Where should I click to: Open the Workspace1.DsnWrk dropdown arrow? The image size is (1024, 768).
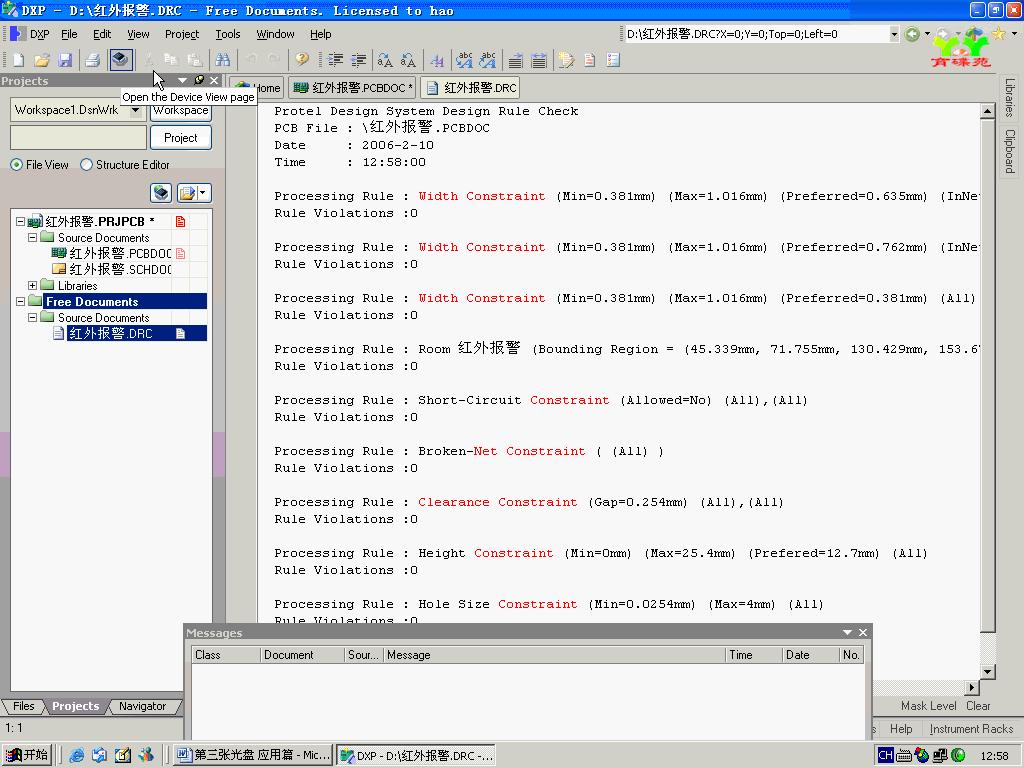[135, 110]
